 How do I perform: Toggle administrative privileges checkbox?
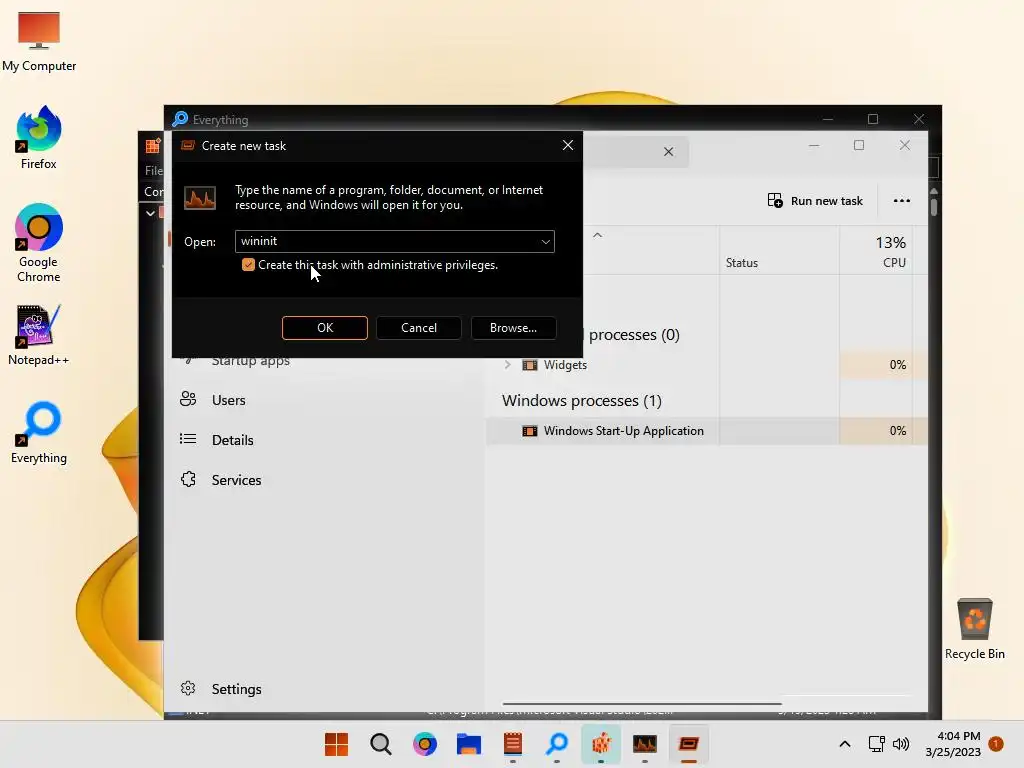(x=248, y=264)
